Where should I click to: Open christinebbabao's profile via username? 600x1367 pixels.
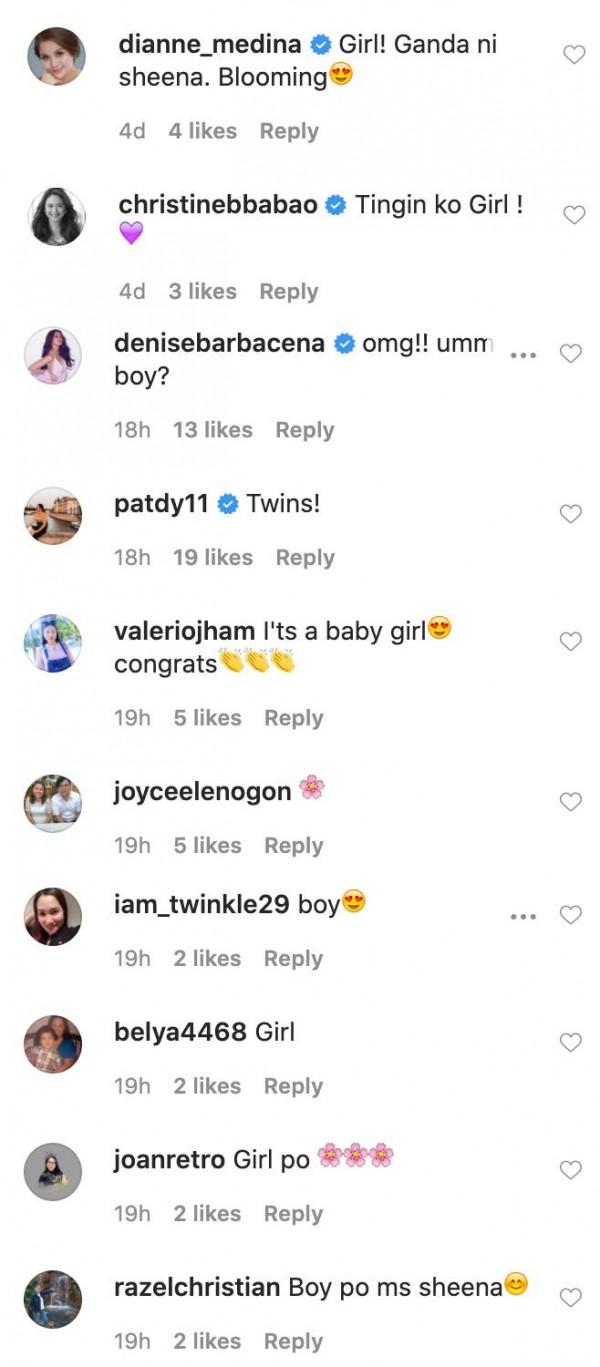coord(218,205)
